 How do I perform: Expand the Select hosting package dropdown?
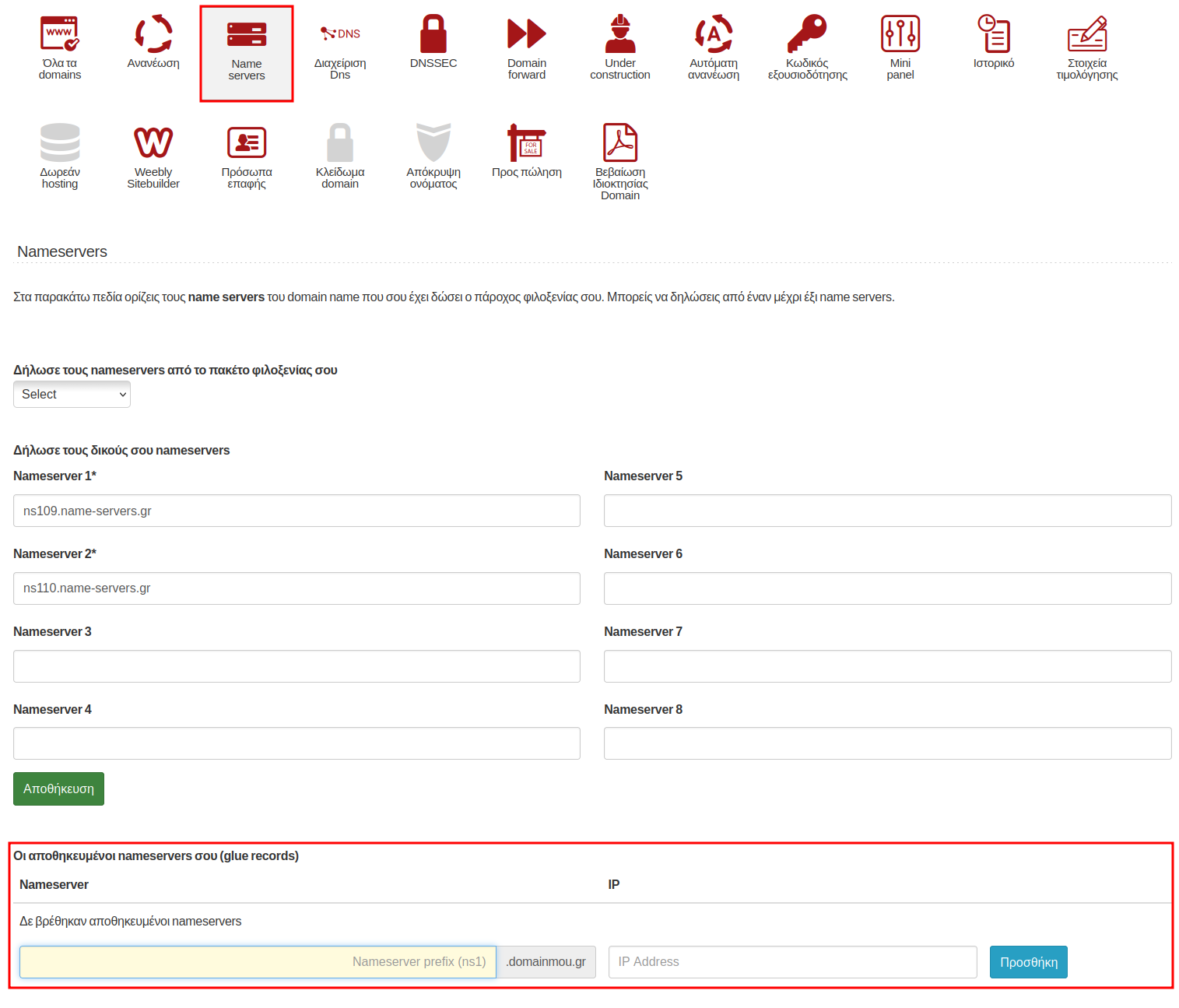(72, 395)
